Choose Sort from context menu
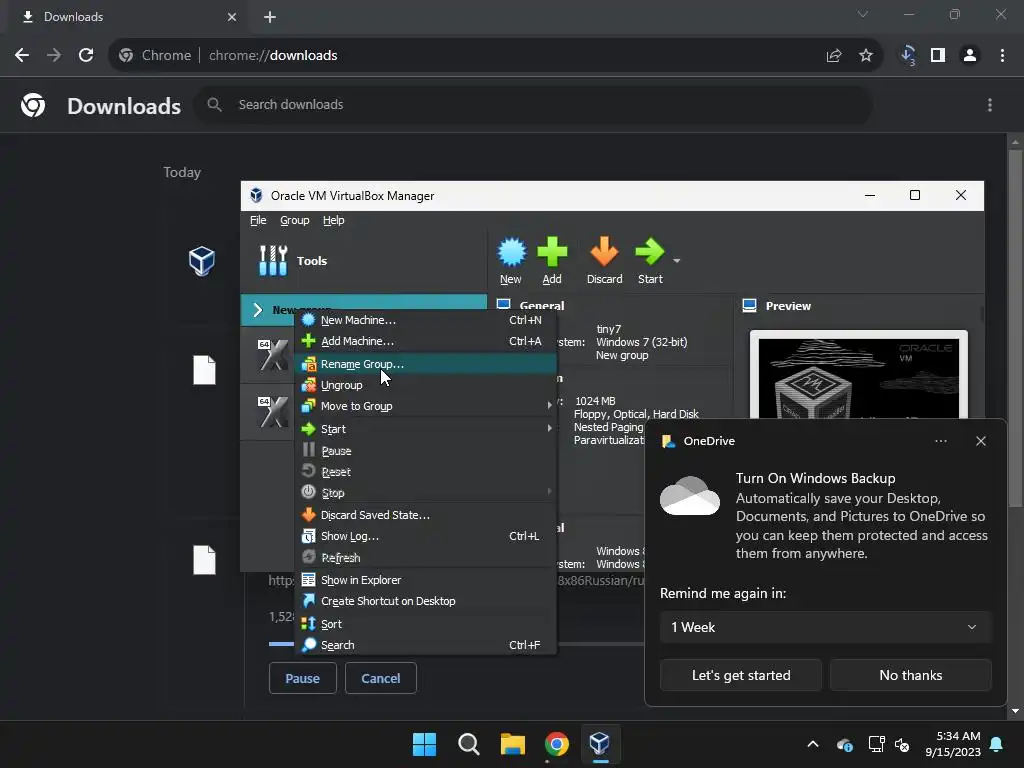Image resolution: width=1024 pixels, height=768 pixels. click(425, 624)
